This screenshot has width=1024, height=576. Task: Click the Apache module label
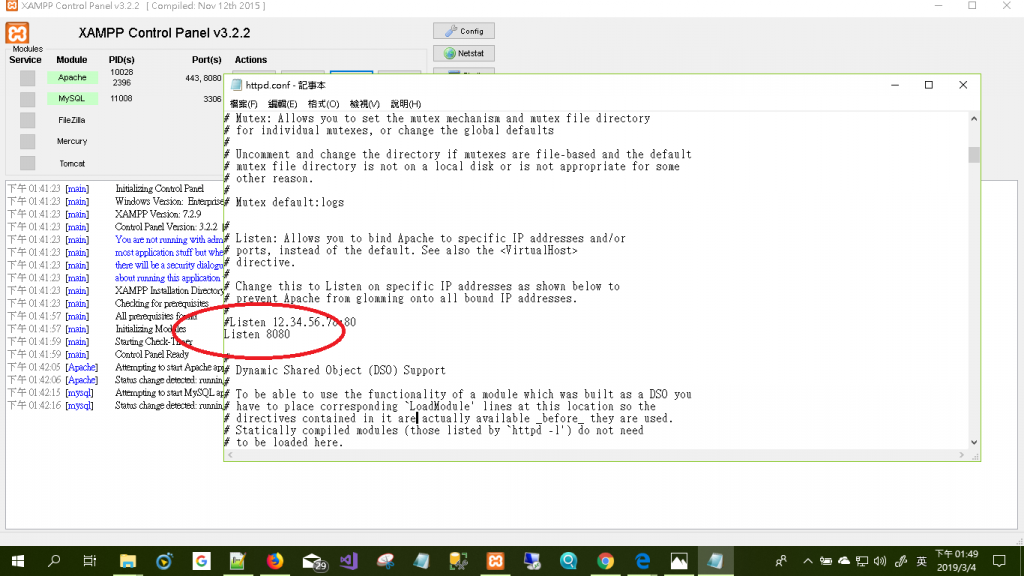[72, 77]
